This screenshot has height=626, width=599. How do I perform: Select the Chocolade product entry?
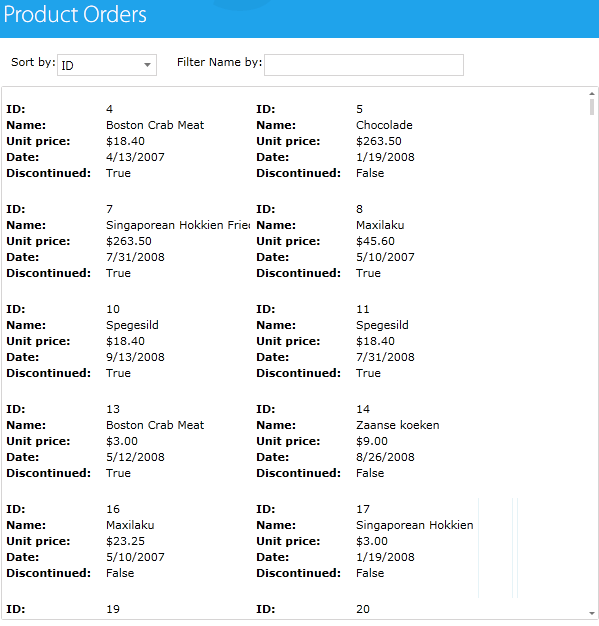click(x=377, y=141)
